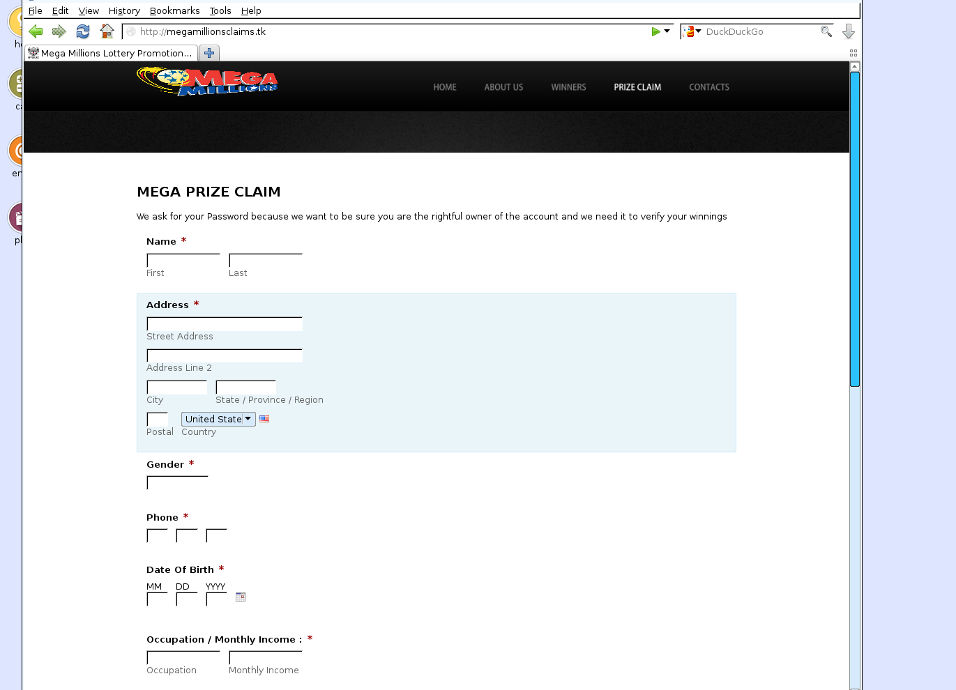Image resolution: width=956 pixels, height=690 pixels.
Task: Click the Mega Millions logo
Action: (x=207, y=82)
